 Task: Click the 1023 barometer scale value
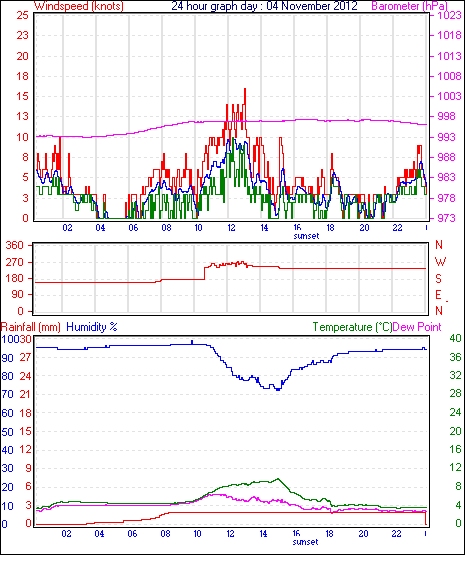(449, 15)
